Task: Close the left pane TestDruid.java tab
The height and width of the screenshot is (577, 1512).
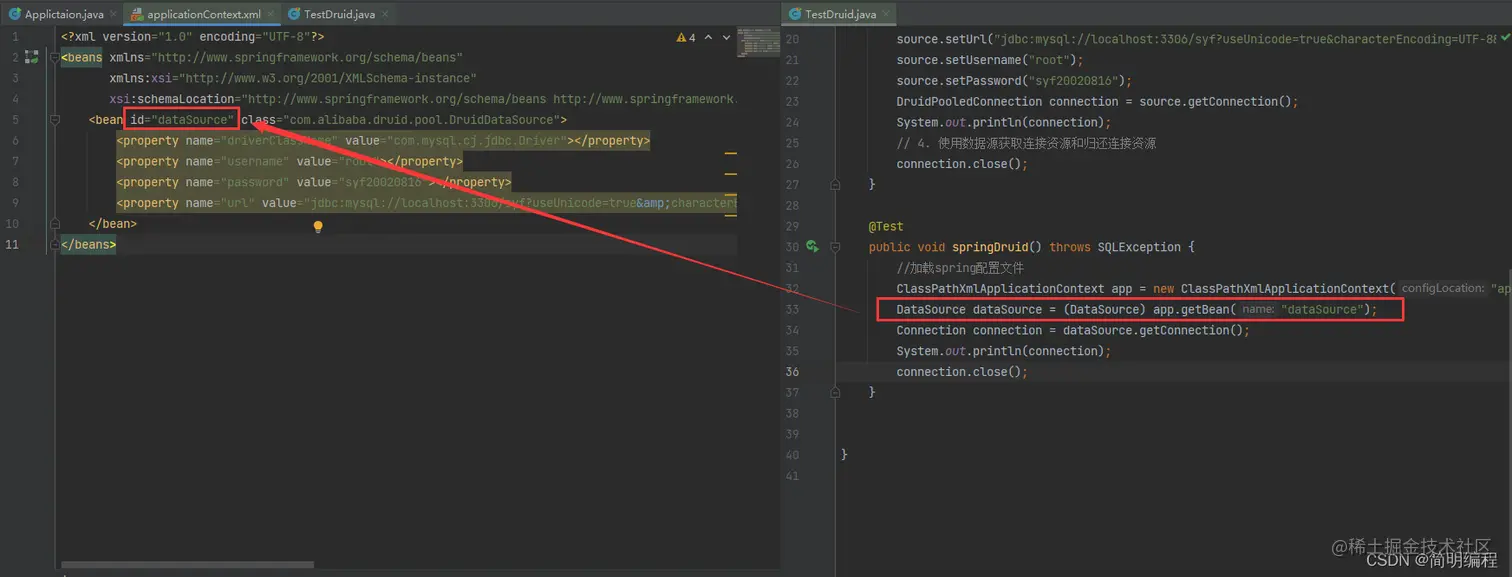Action: pos(385,15)
